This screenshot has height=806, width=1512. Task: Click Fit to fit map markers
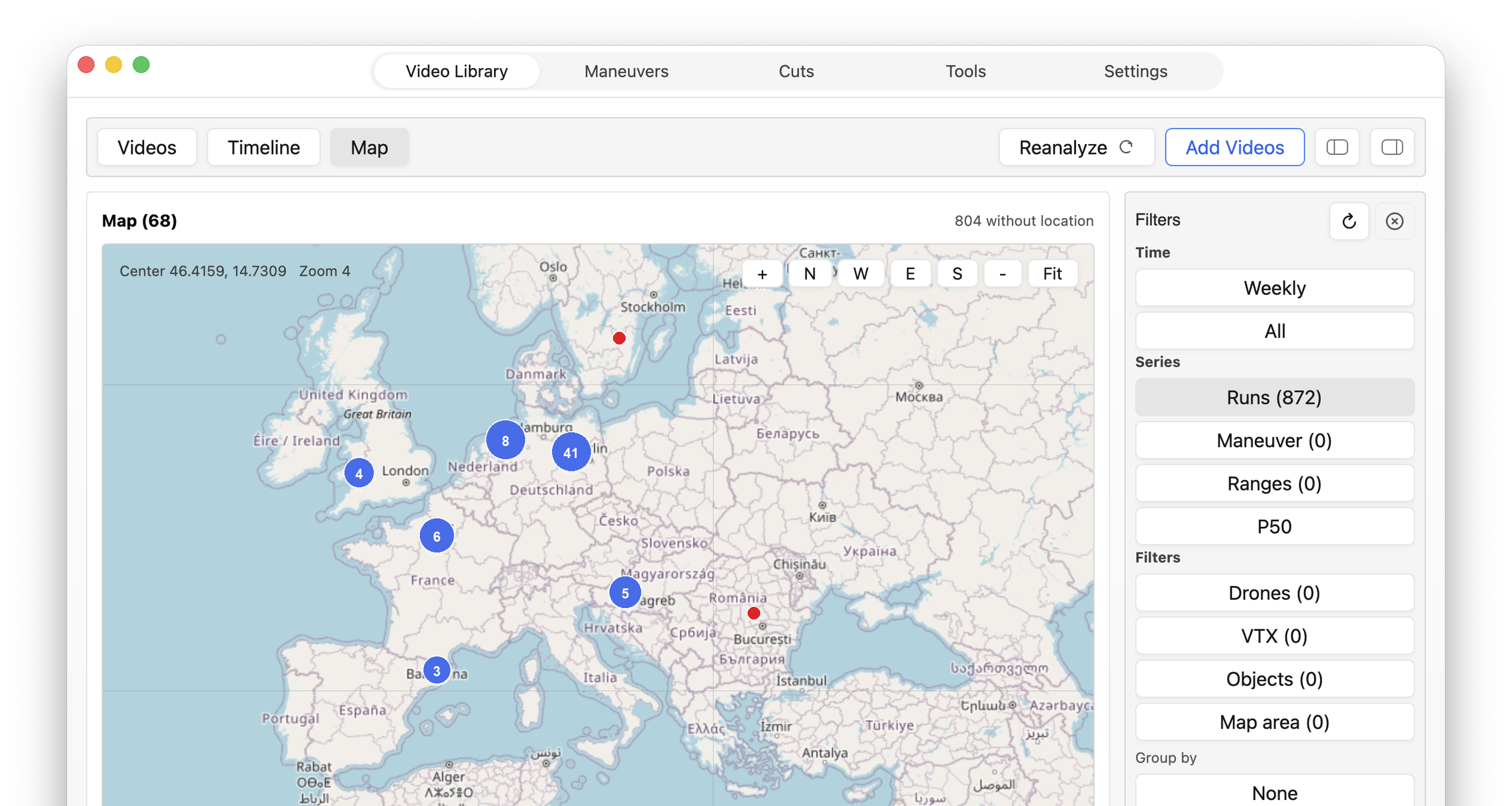(1053, 274)
